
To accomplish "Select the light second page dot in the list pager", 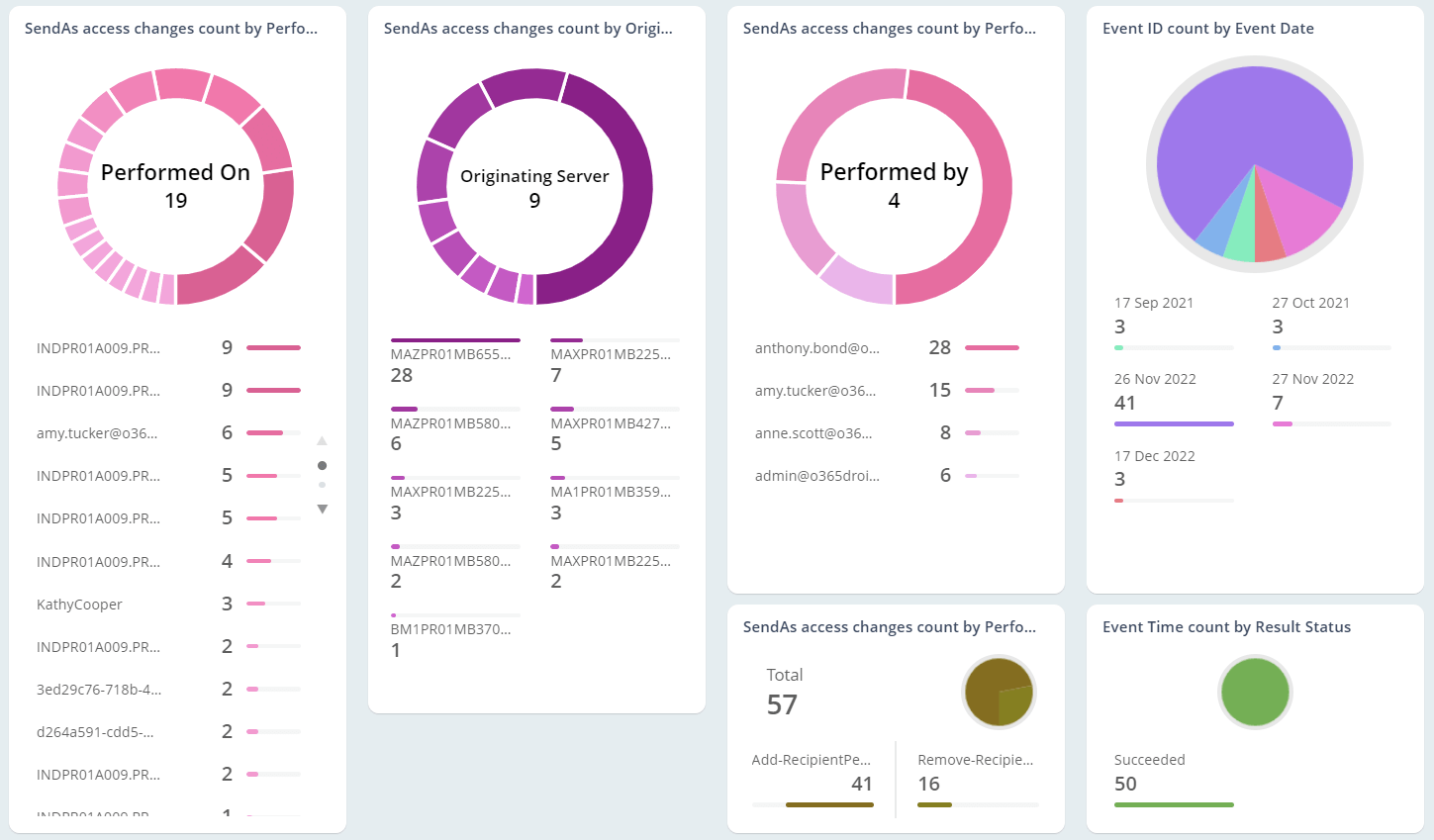I will [x=322, y=485].
